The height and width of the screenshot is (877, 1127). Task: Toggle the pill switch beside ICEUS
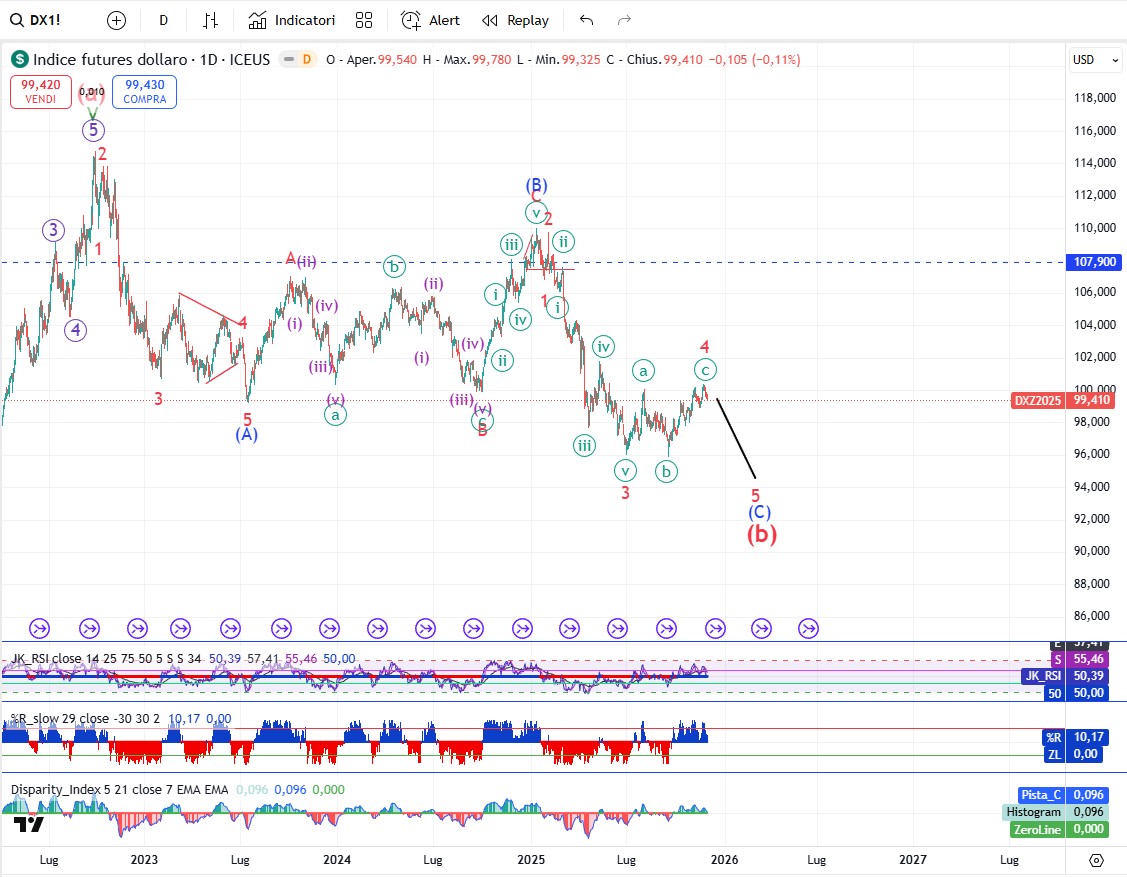pyautogui.click(x=288, y=60)
